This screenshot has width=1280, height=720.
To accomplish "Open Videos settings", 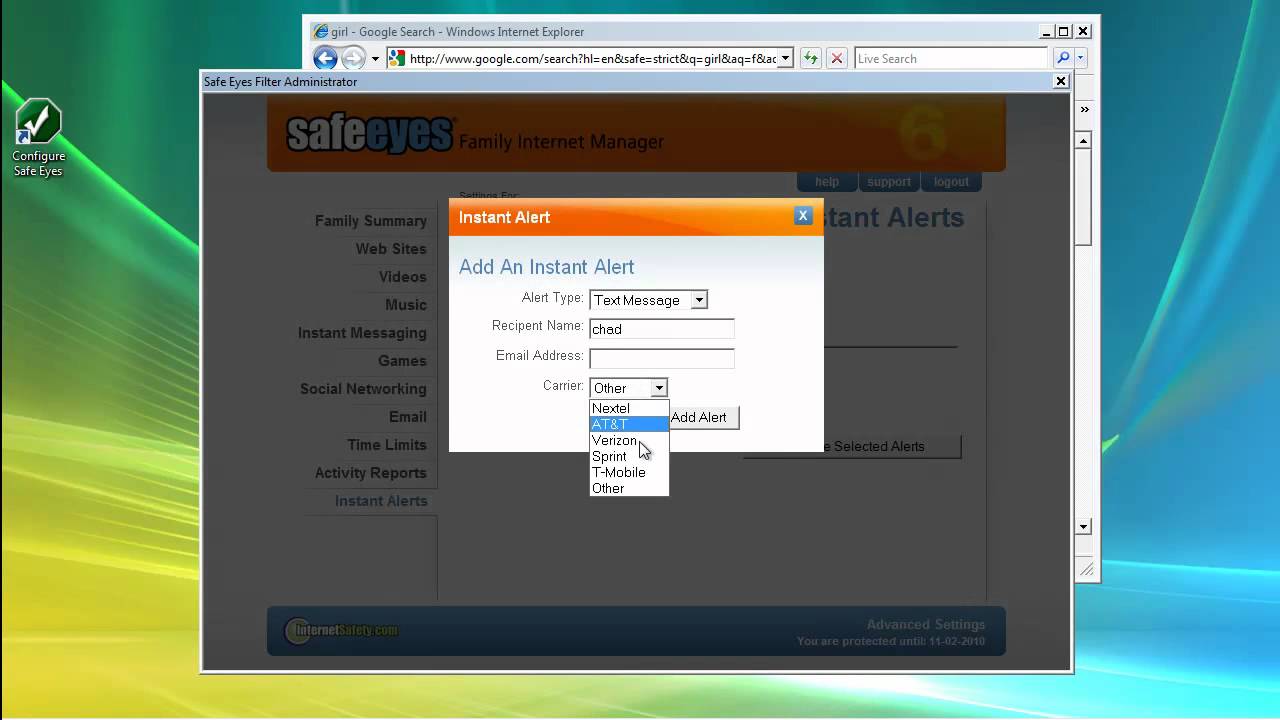I will coord(403,277).
